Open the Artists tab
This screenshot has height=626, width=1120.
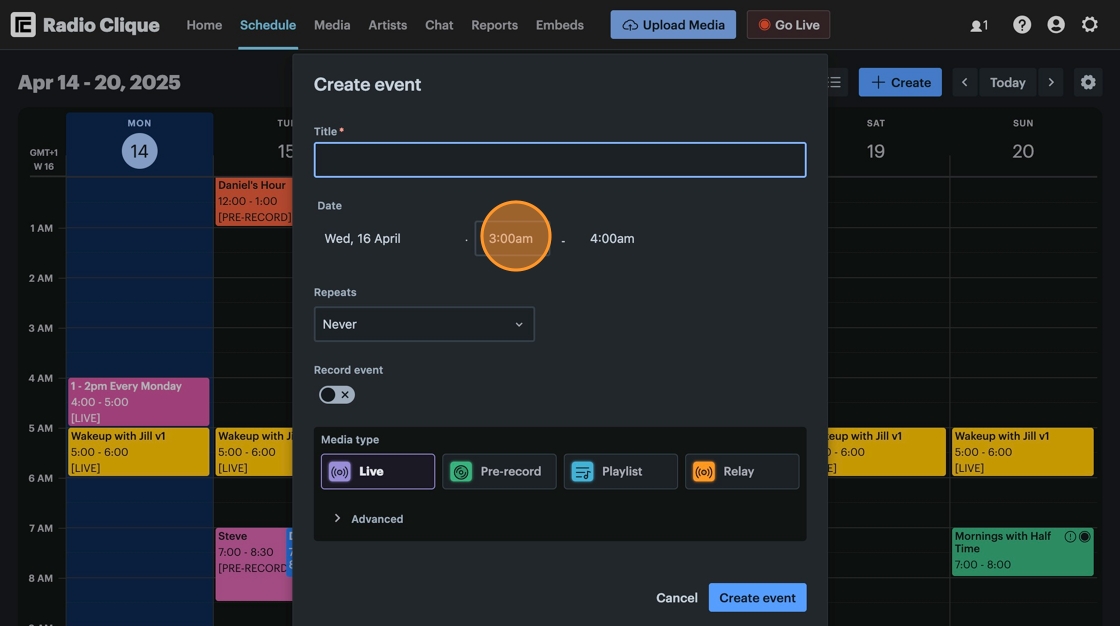click(388, 25)
